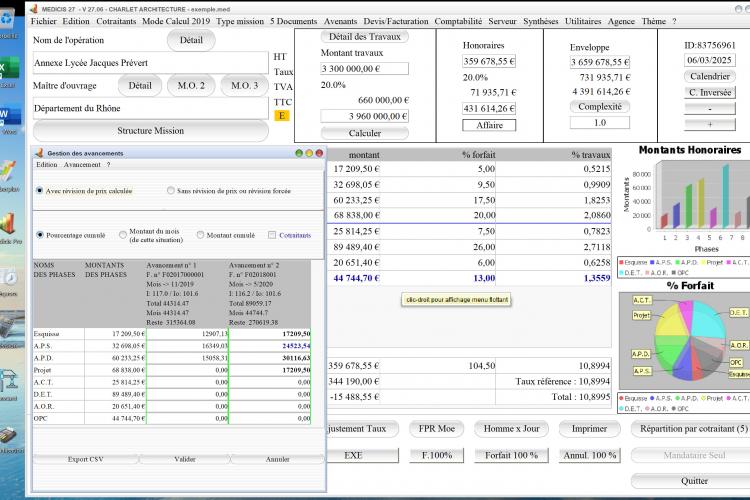The height and width of the screenshot is (500, 750).
Task: Tick the Cotraitants checkbox
Action: click(272, 235)
